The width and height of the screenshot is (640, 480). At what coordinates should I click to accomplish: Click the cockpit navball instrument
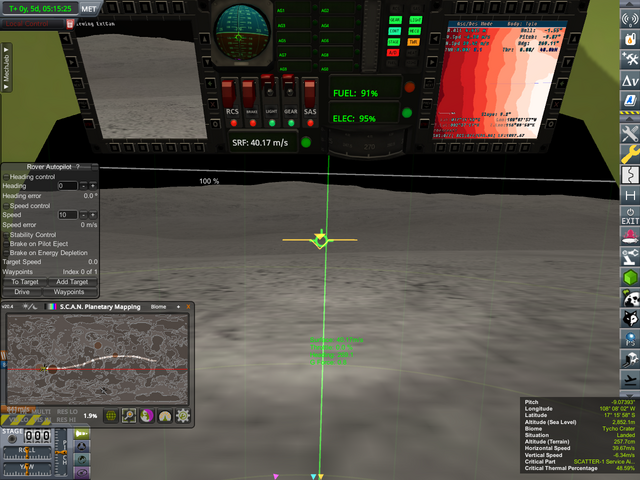coord(242,32)
